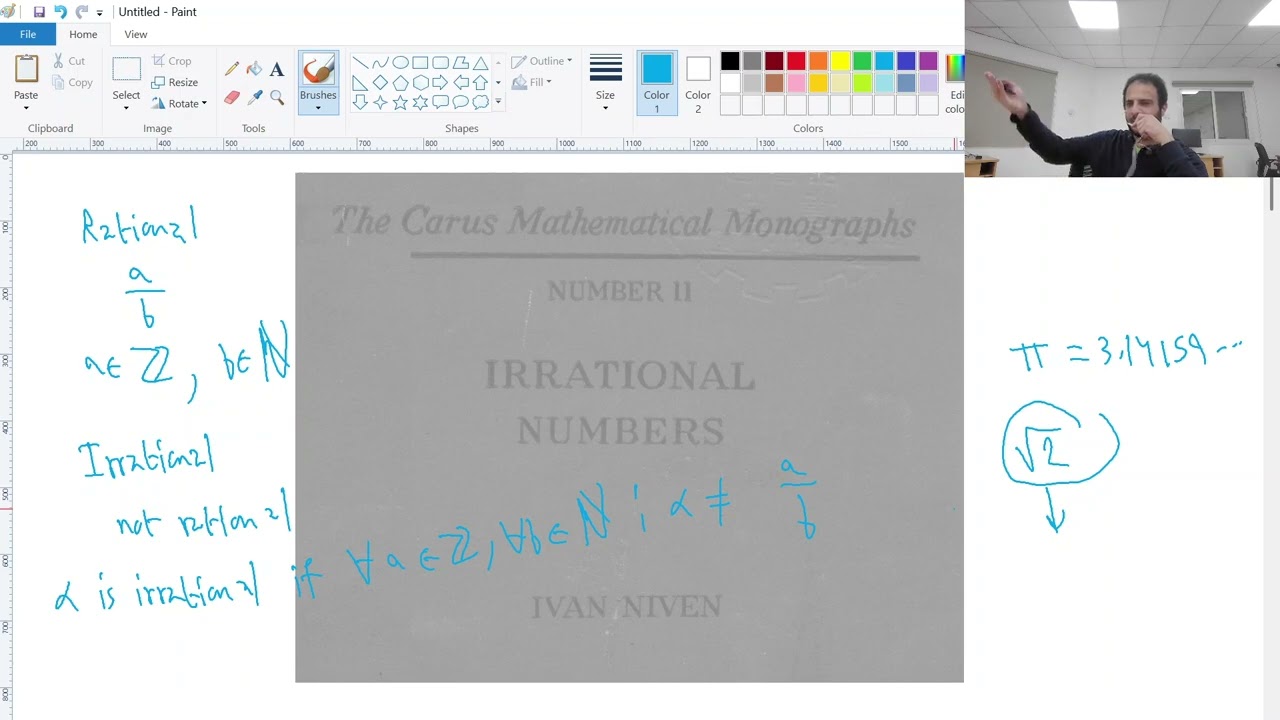Pick the black color swatch
The width and height of the screenshot is (1280, 720).
[730, 61]
